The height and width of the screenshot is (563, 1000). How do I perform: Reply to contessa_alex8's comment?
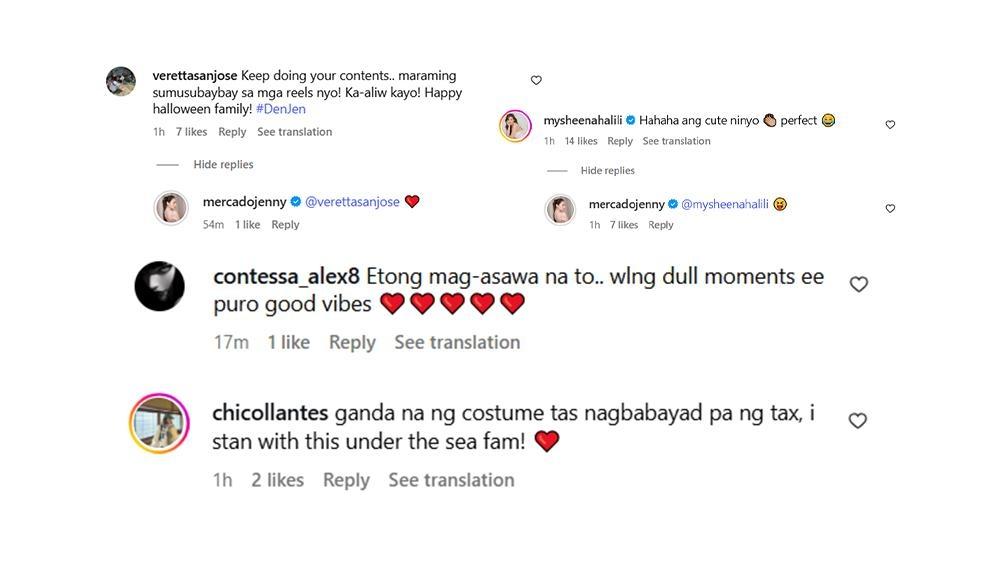tap(352, 342)
